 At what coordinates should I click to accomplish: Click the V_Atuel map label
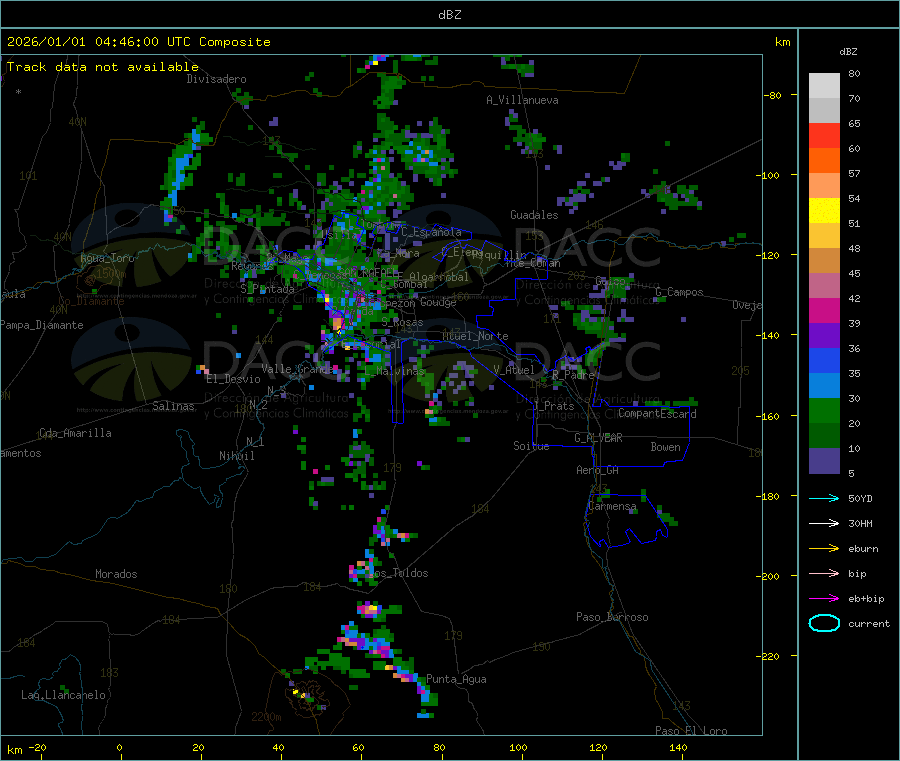point(514,370)
